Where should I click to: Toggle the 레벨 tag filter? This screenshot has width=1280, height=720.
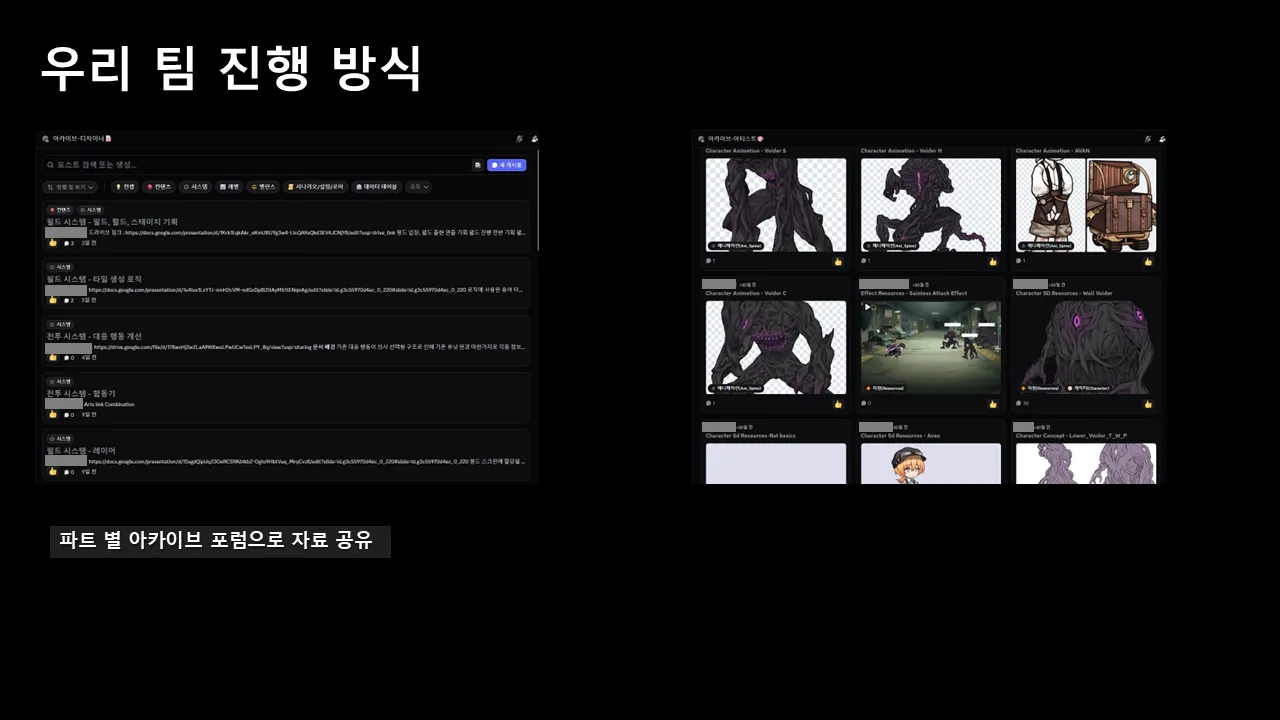coord(230,187)
